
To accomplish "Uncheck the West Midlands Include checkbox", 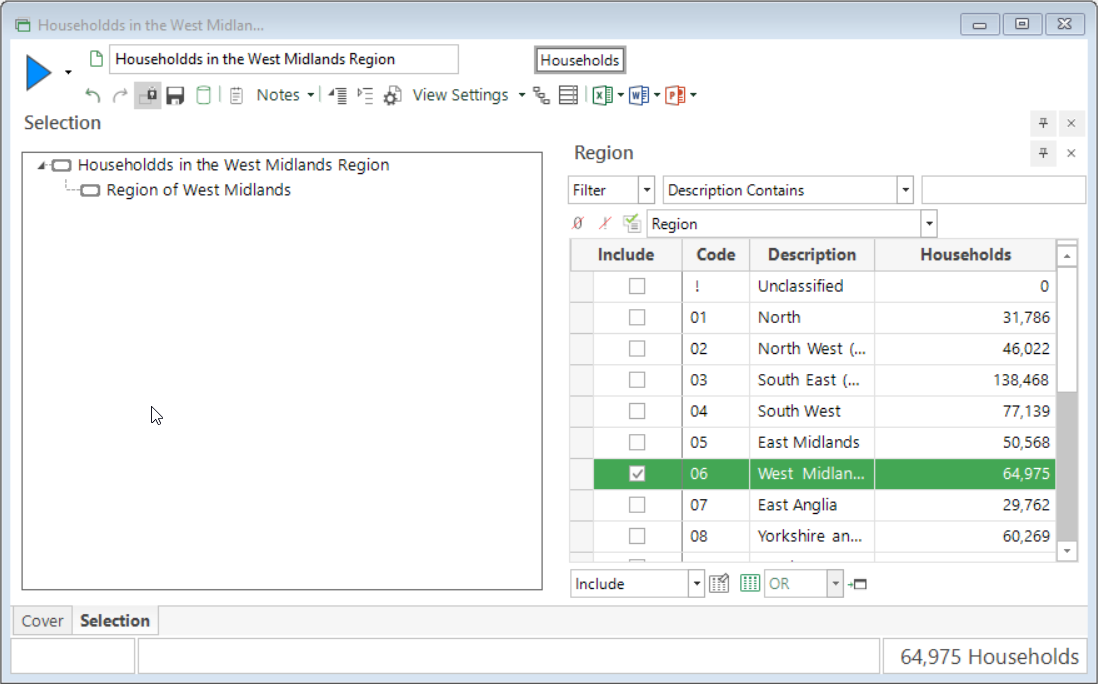I will click(x=637, y=473).
